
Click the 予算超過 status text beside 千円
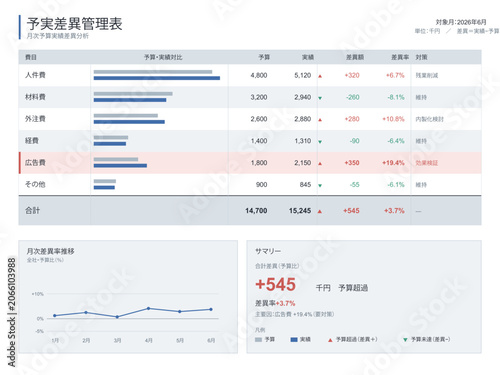point(353,288)
